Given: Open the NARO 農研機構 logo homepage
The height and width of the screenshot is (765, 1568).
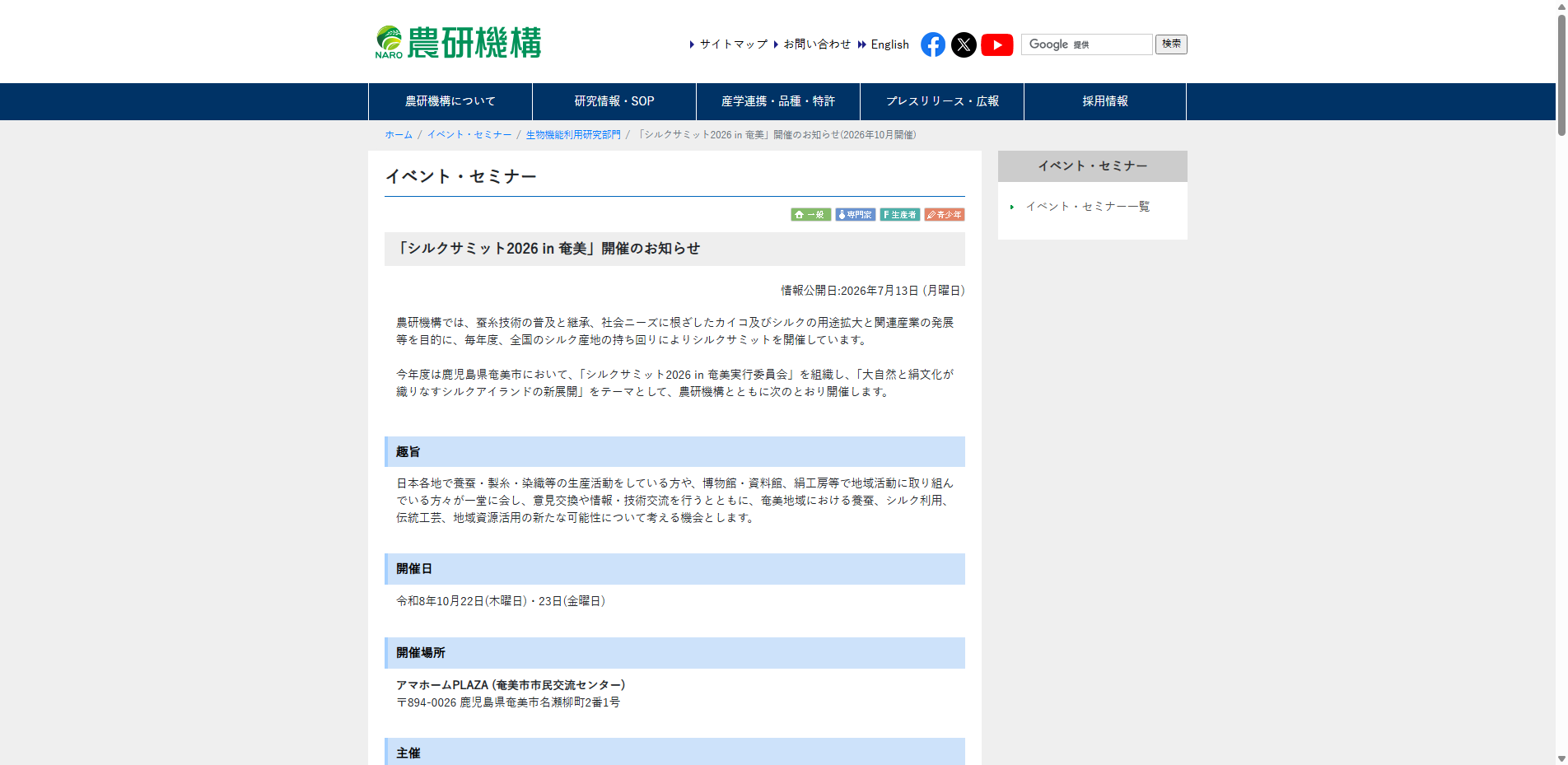Looking at the screenshot, I should [x=458, y=42].
